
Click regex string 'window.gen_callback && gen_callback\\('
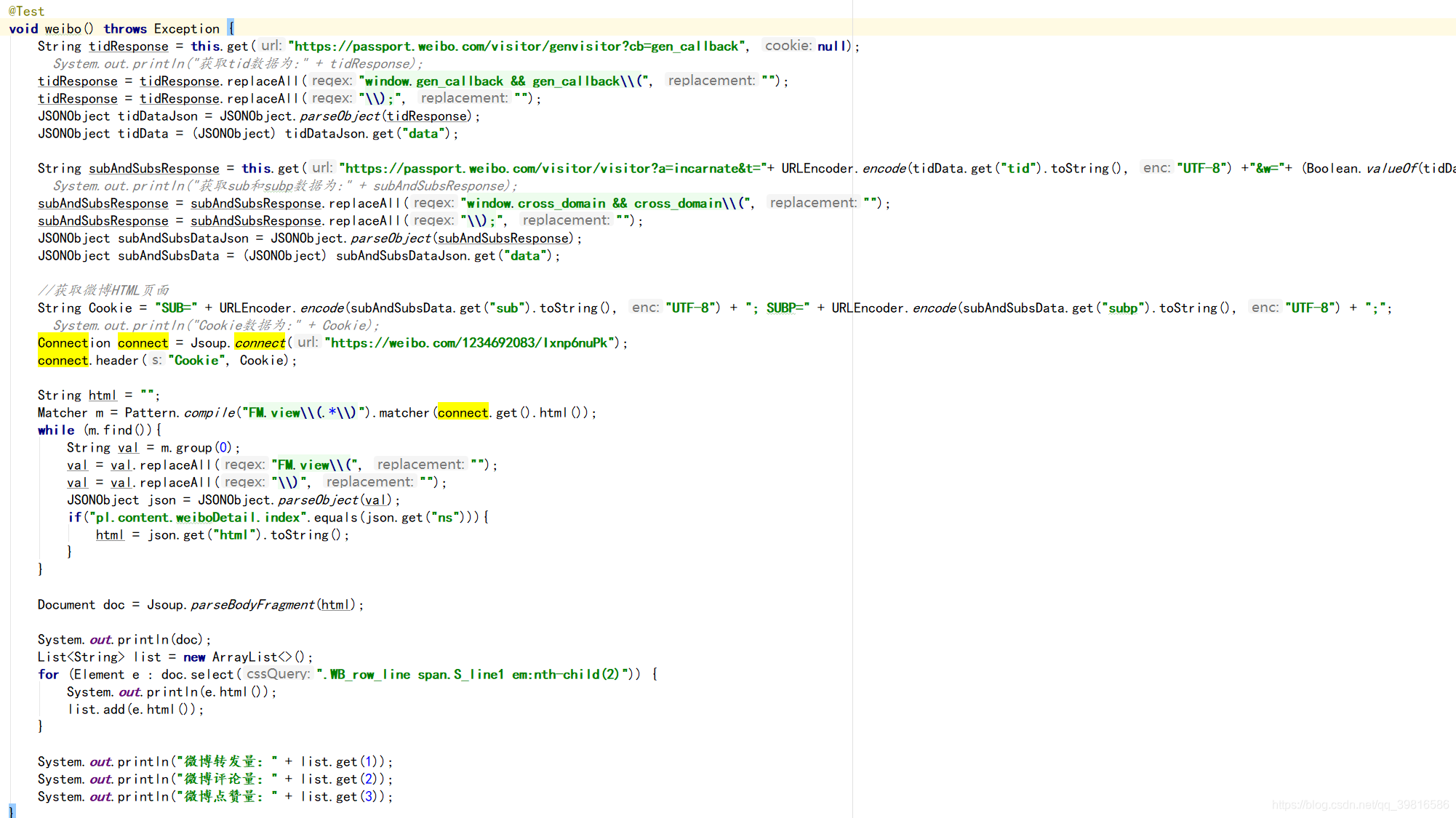(505, 81)
